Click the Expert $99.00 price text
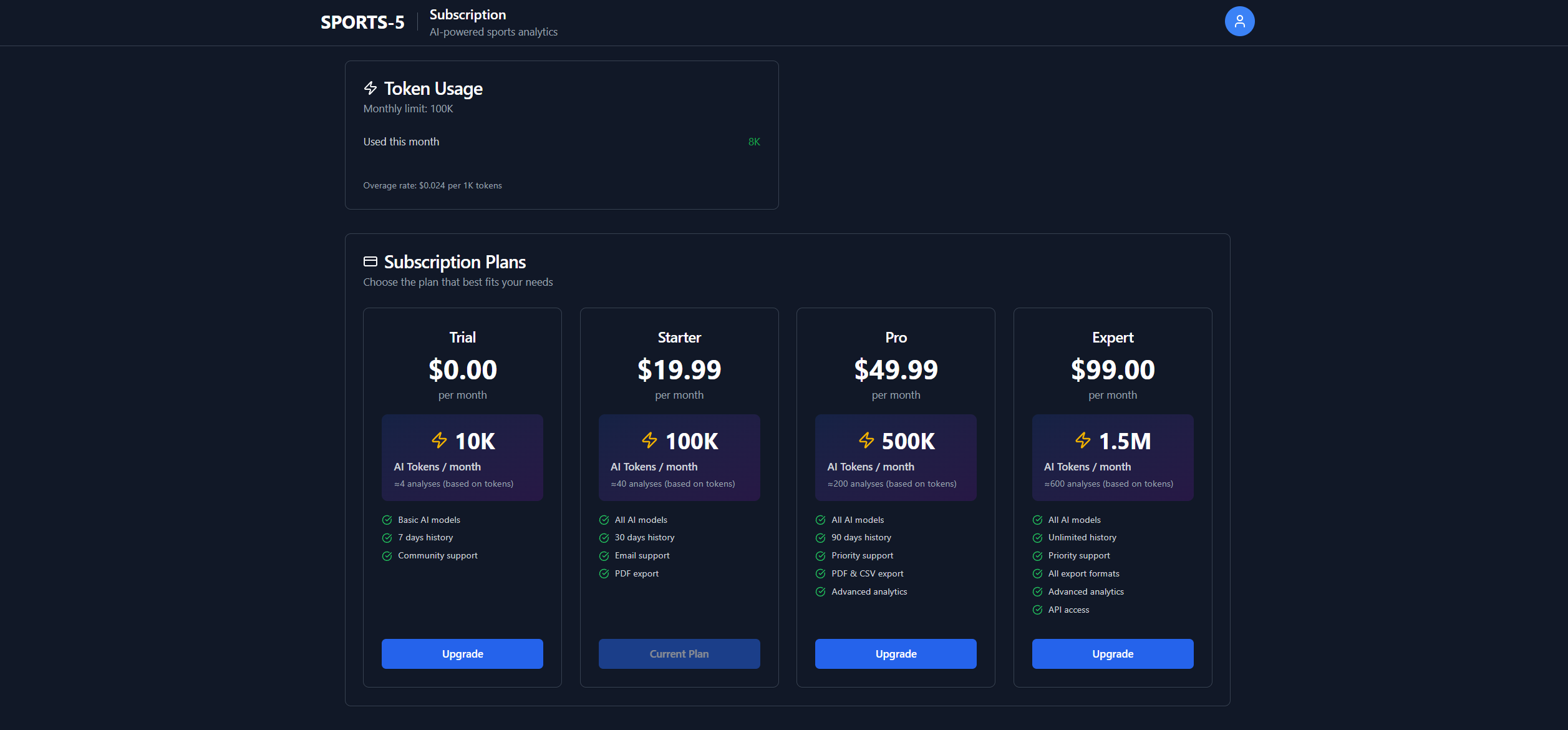 [1112, 370]
